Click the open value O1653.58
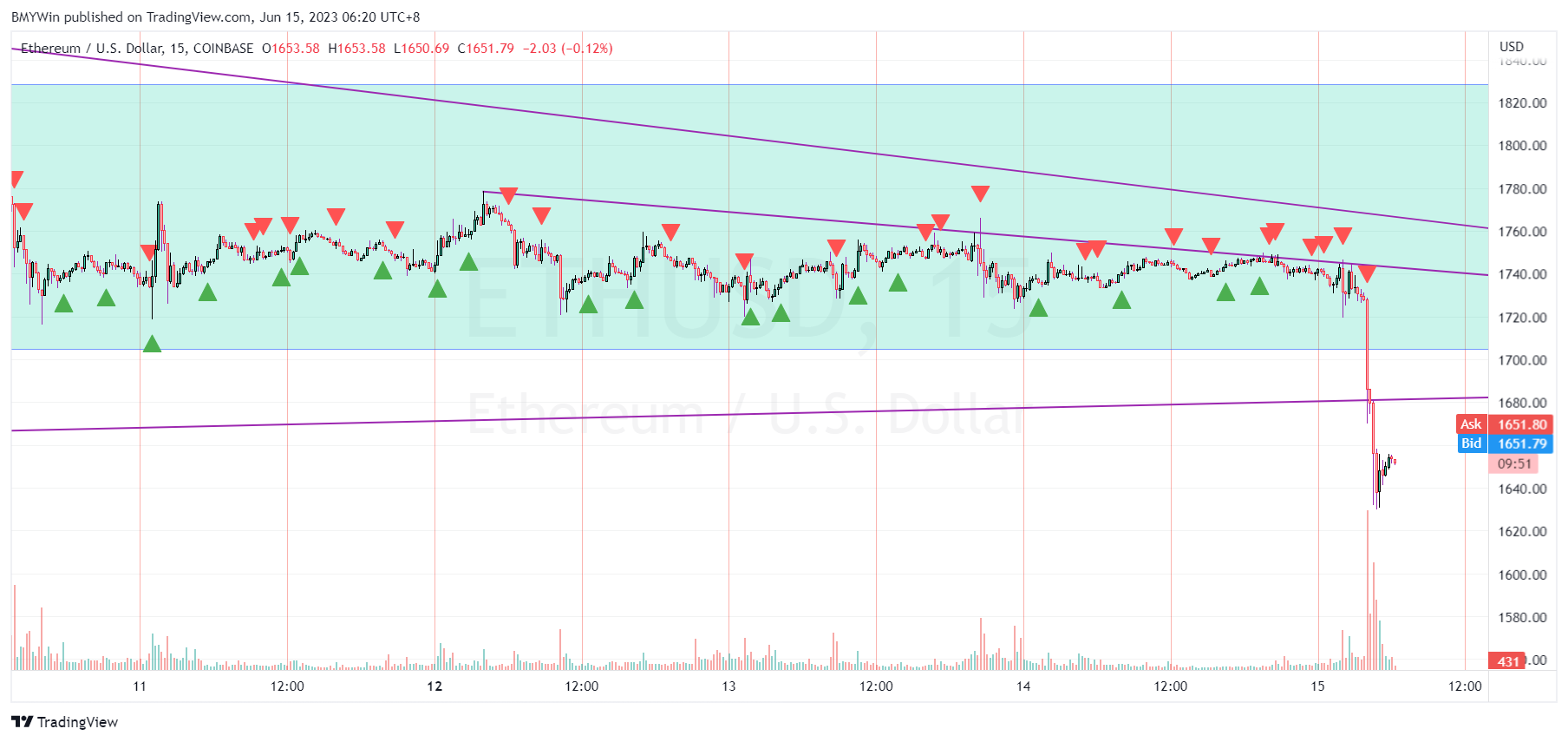The width and height of the screenshot is (1568, 742). pyautogui.click(x=291, y=49)
